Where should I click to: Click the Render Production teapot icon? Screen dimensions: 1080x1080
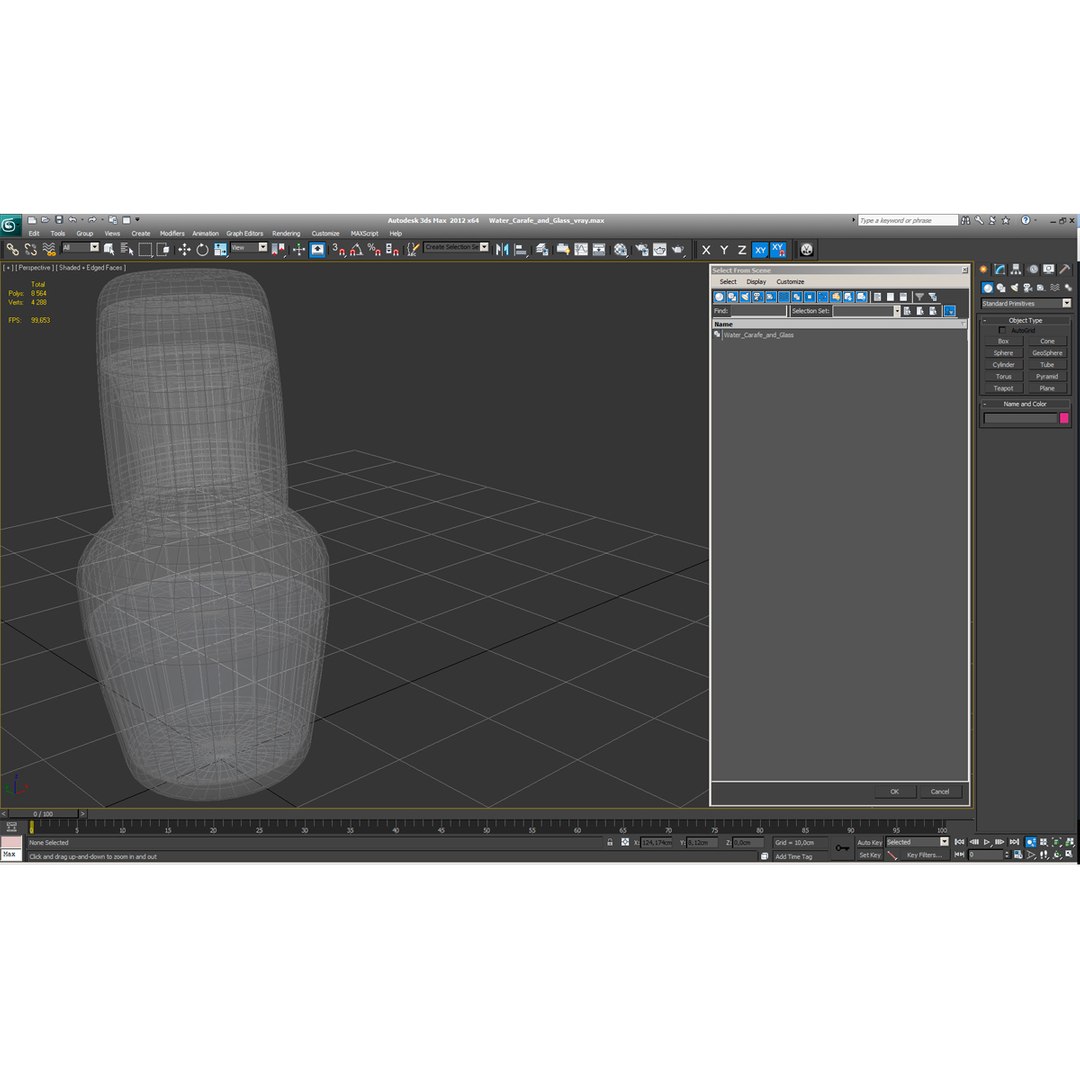click(x=678, y=249)
